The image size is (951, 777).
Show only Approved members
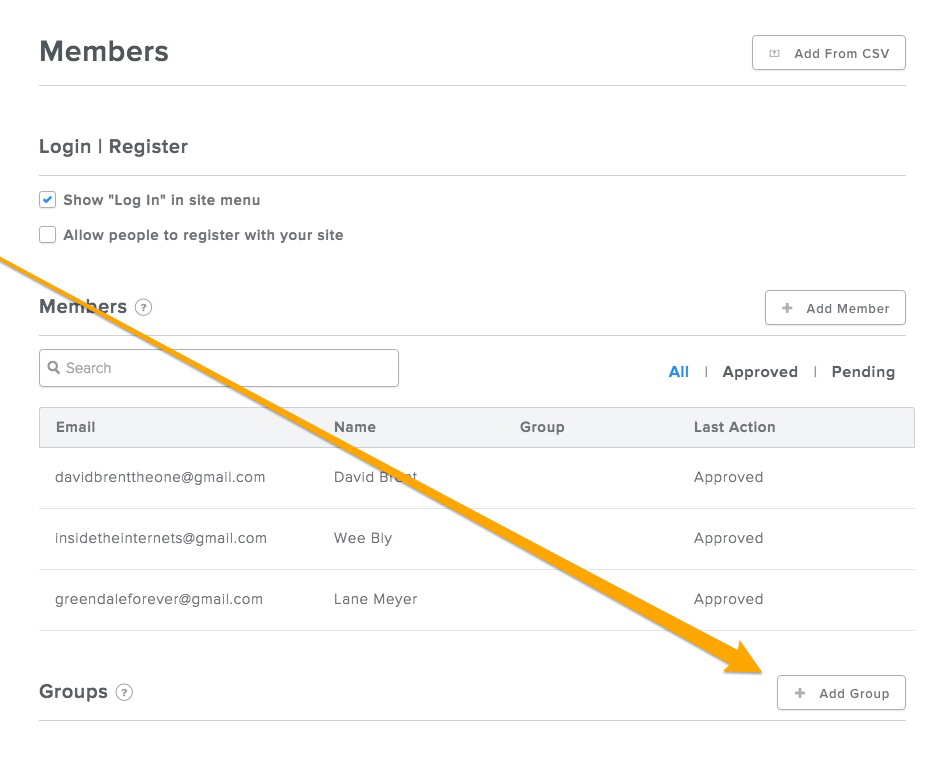click(x=760, y=372)
